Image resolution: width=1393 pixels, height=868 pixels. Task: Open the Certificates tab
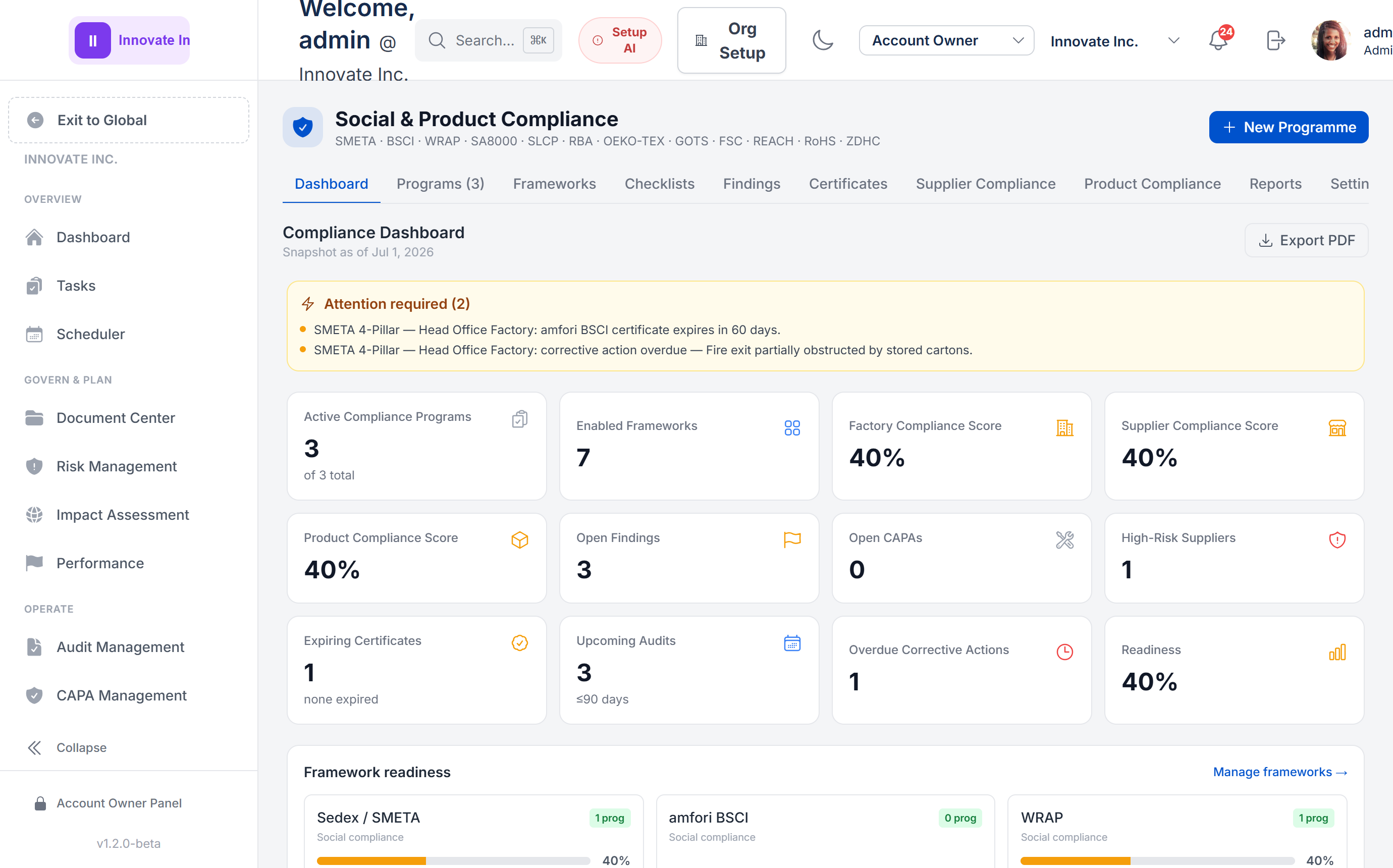[848, 184]
